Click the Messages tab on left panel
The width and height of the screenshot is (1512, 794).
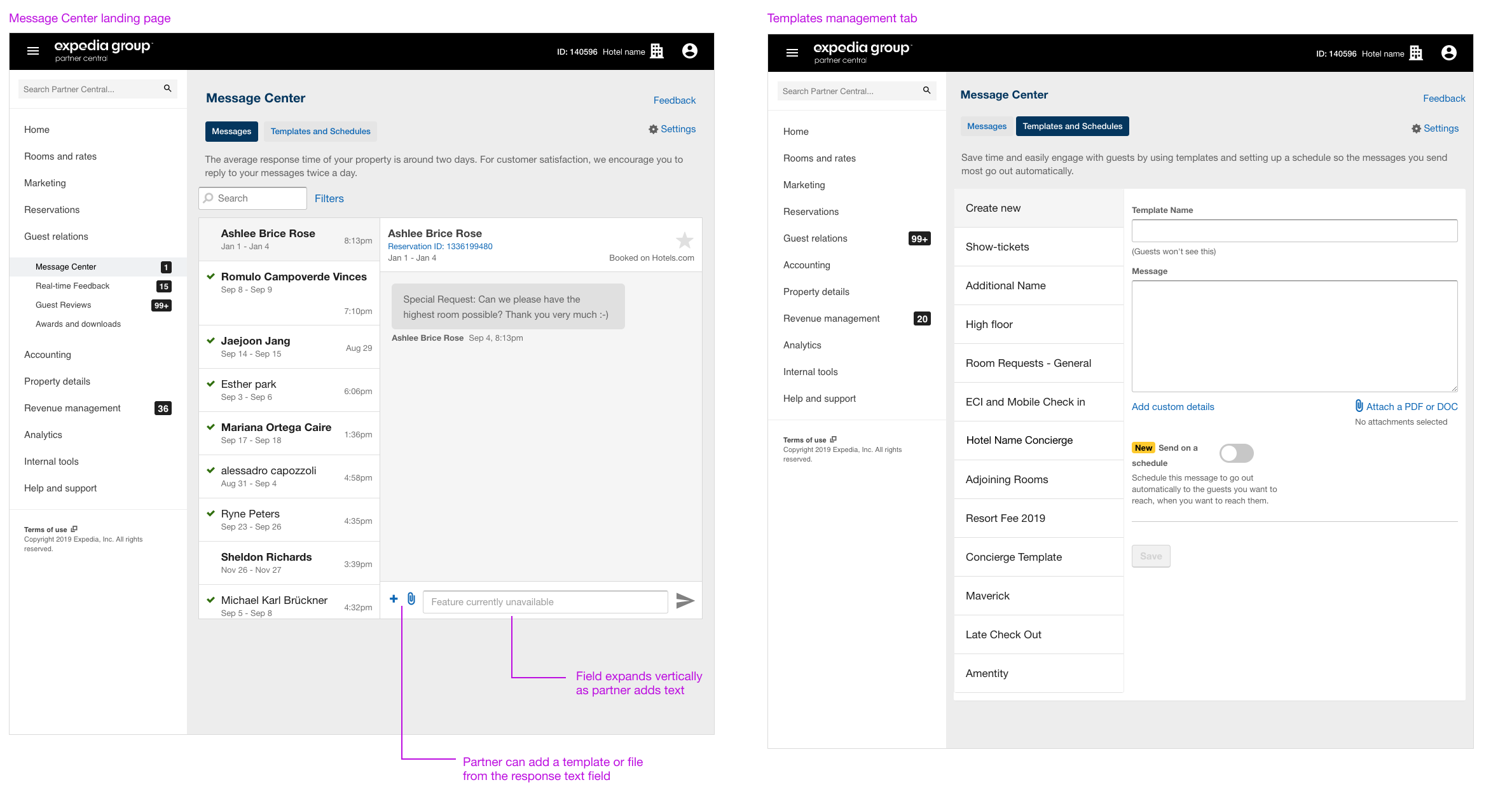point(231,130)
